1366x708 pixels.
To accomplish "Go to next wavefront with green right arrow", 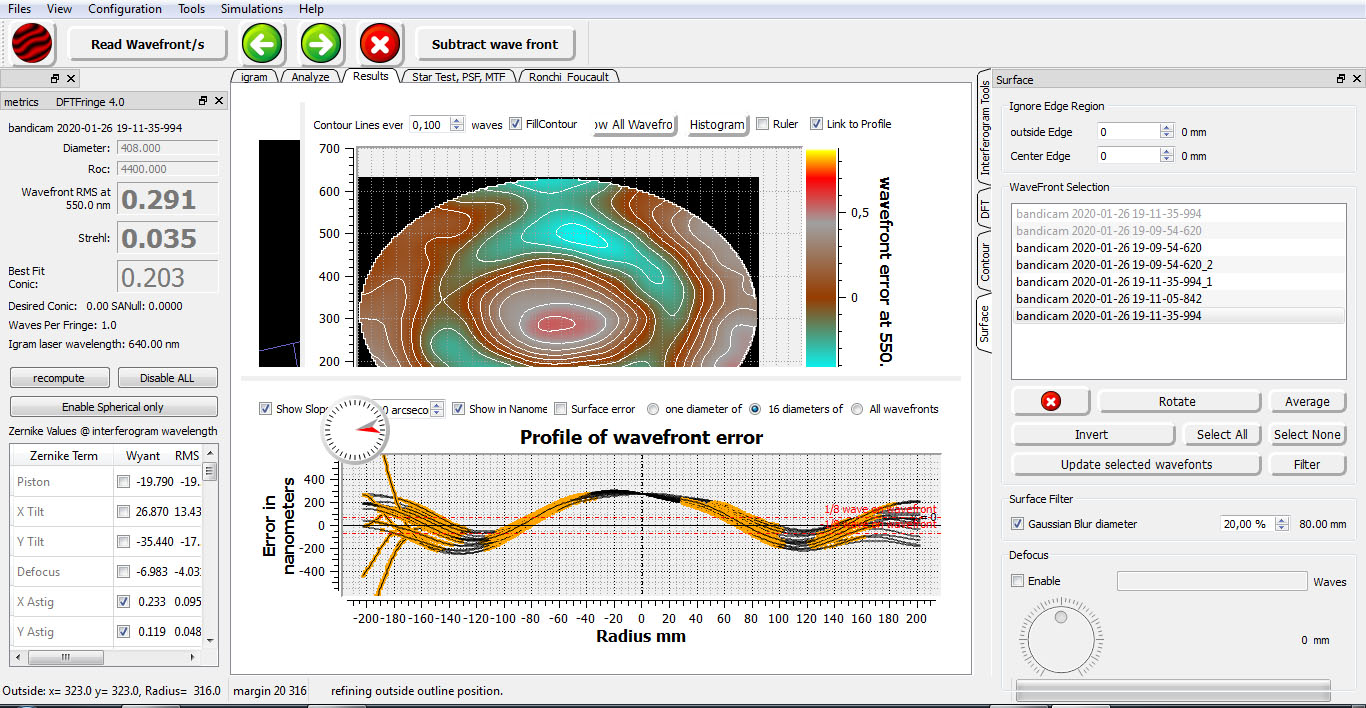I will coord(320,44).
